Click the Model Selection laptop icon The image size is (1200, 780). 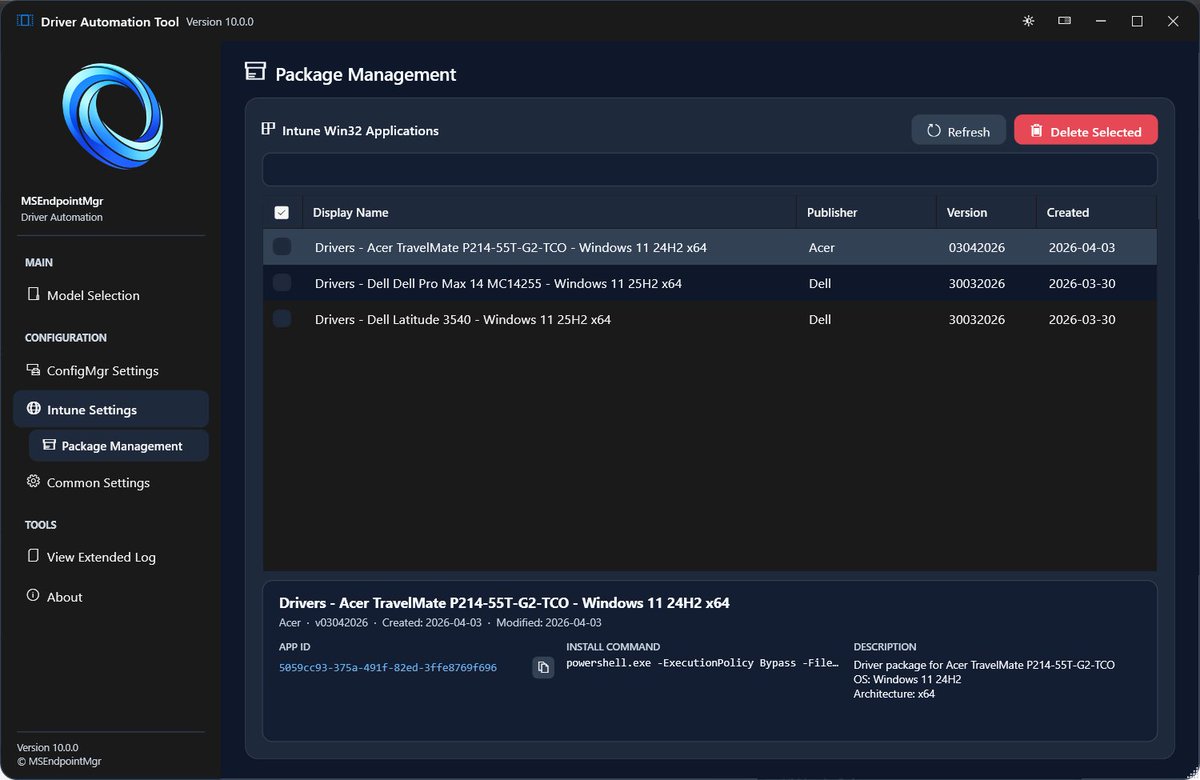(33, 295)
